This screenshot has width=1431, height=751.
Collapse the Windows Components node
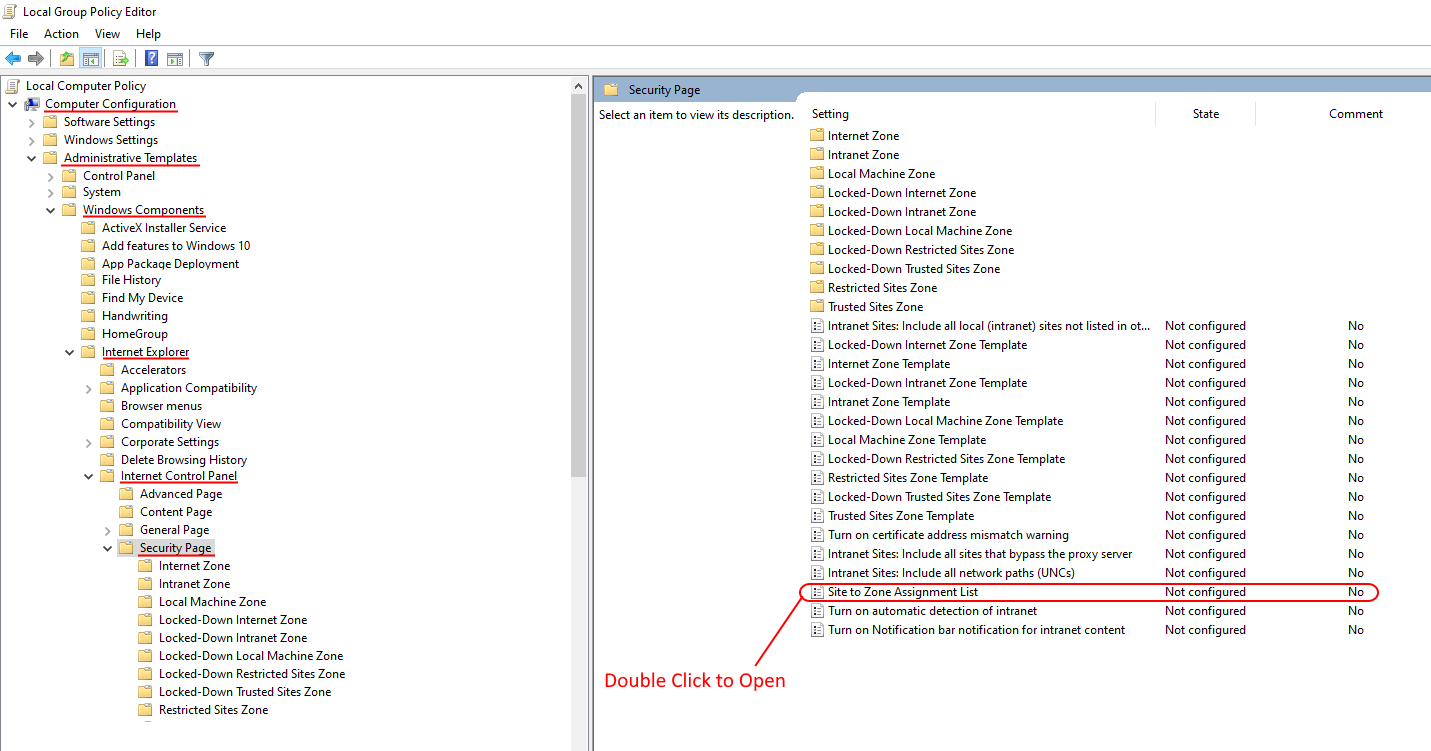[x=51, y=210]
